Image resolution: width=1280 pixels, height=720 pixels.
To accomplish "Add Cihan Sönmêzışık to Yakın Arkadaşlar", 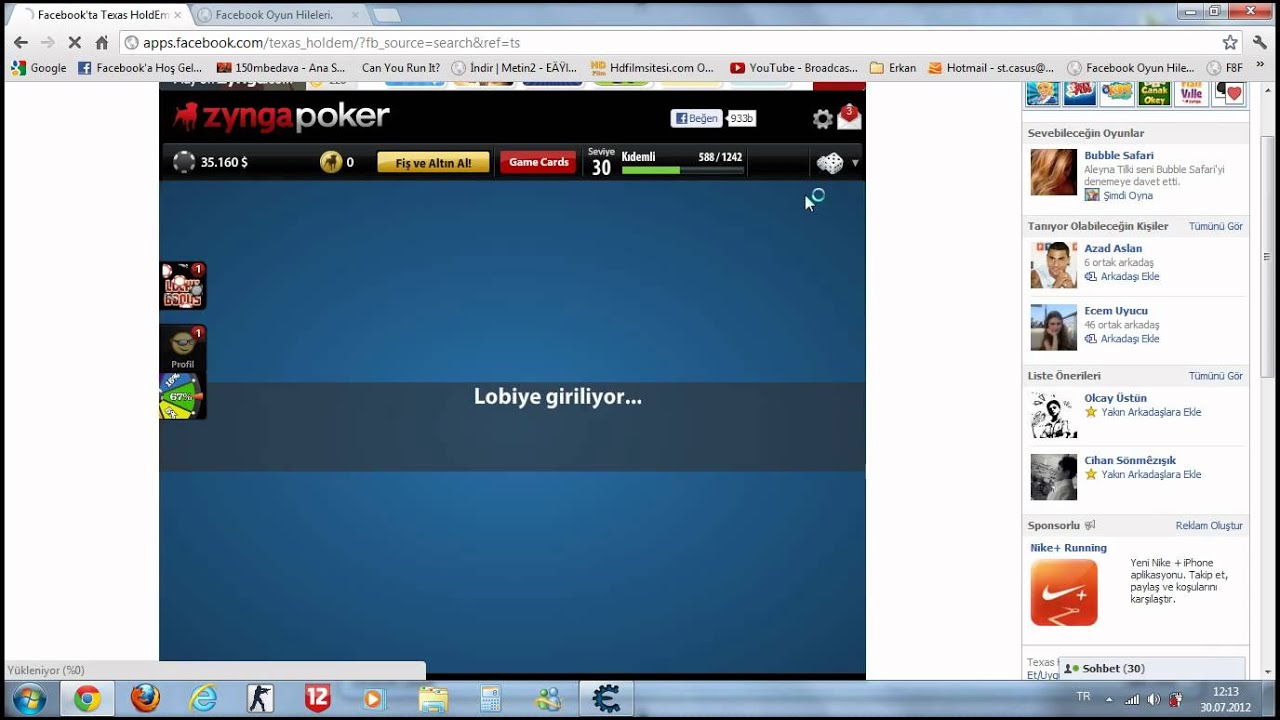I will pyautogui.click(x=1151, y=474).
